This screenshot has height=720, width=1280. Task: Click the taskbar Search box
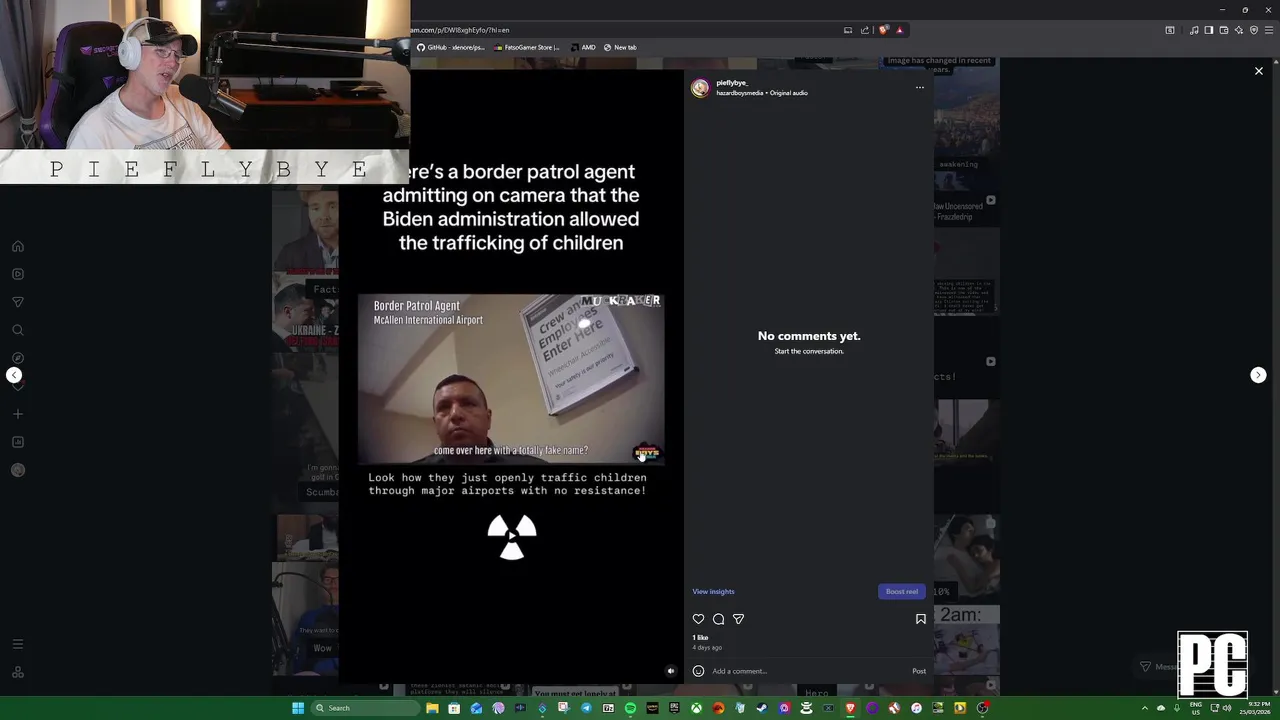tap(364, 708)
